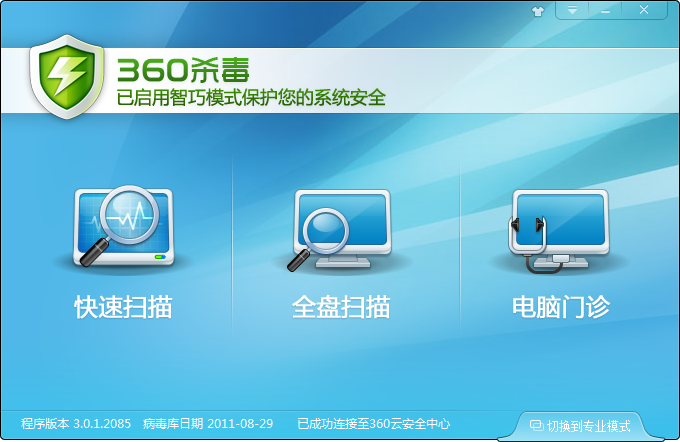The width and height of the screenshot is (680, 442).
Task: Open the title bar dropdown menu arrow
Action: pos(572,10)
